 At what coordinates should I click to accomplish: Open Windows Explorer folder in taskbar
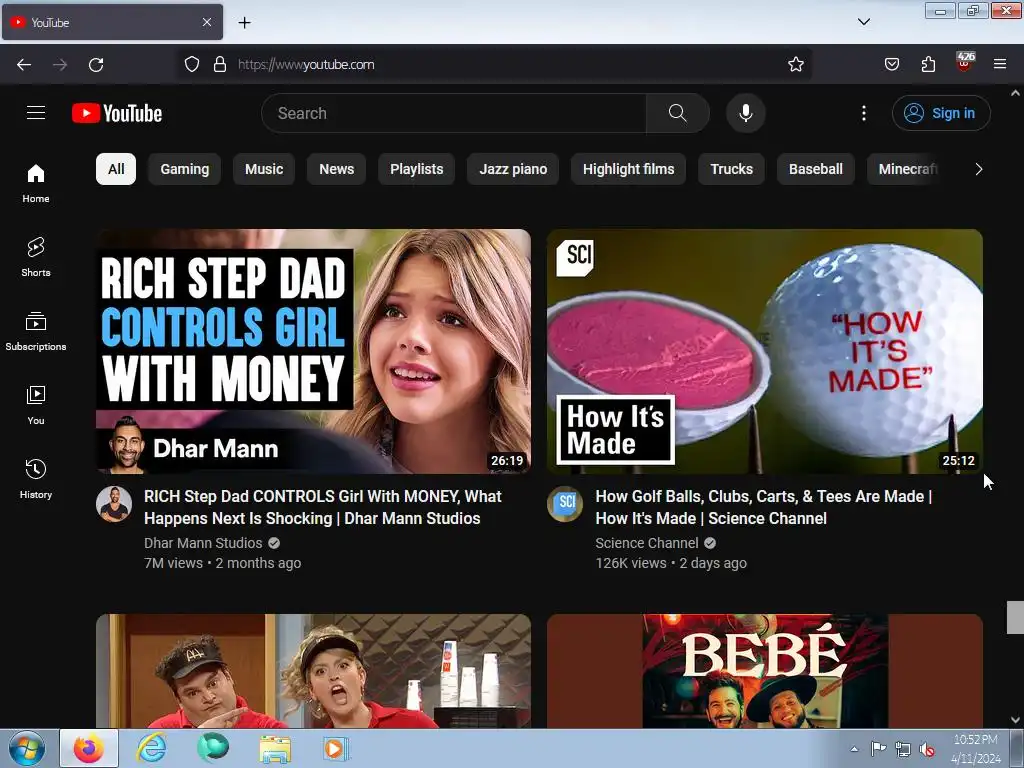pyautogui.click(x=275, y=748)
